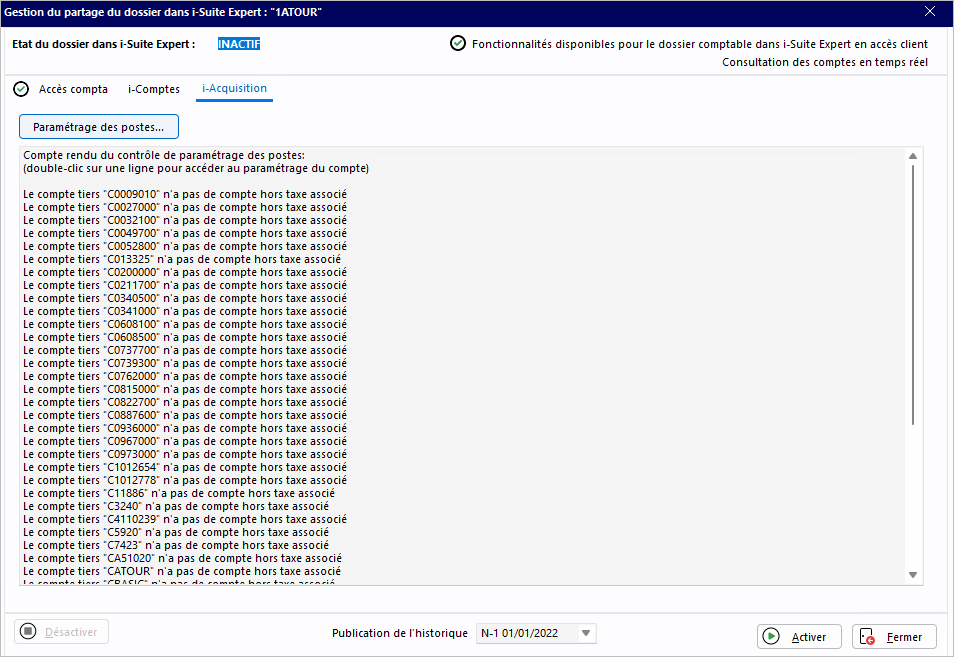Click the Activer button label

(x=809, y=637)
